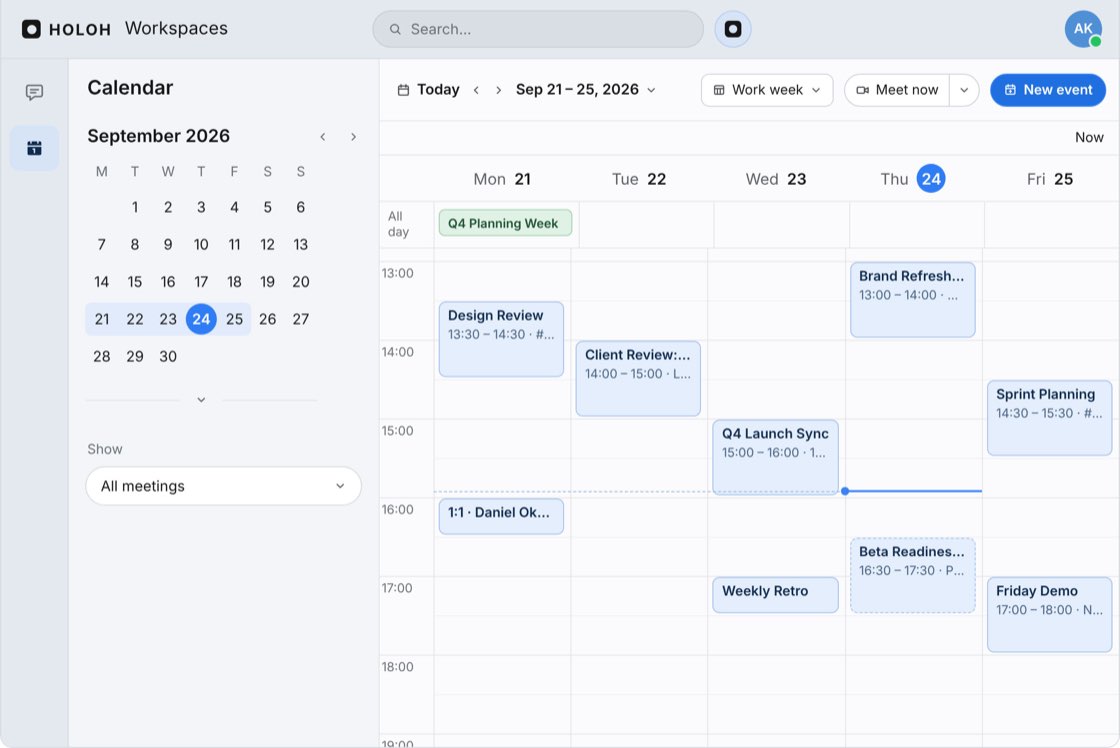Select the Thu 24 column header
Screen dimensions: 1120x748
[x=912, y=179]
